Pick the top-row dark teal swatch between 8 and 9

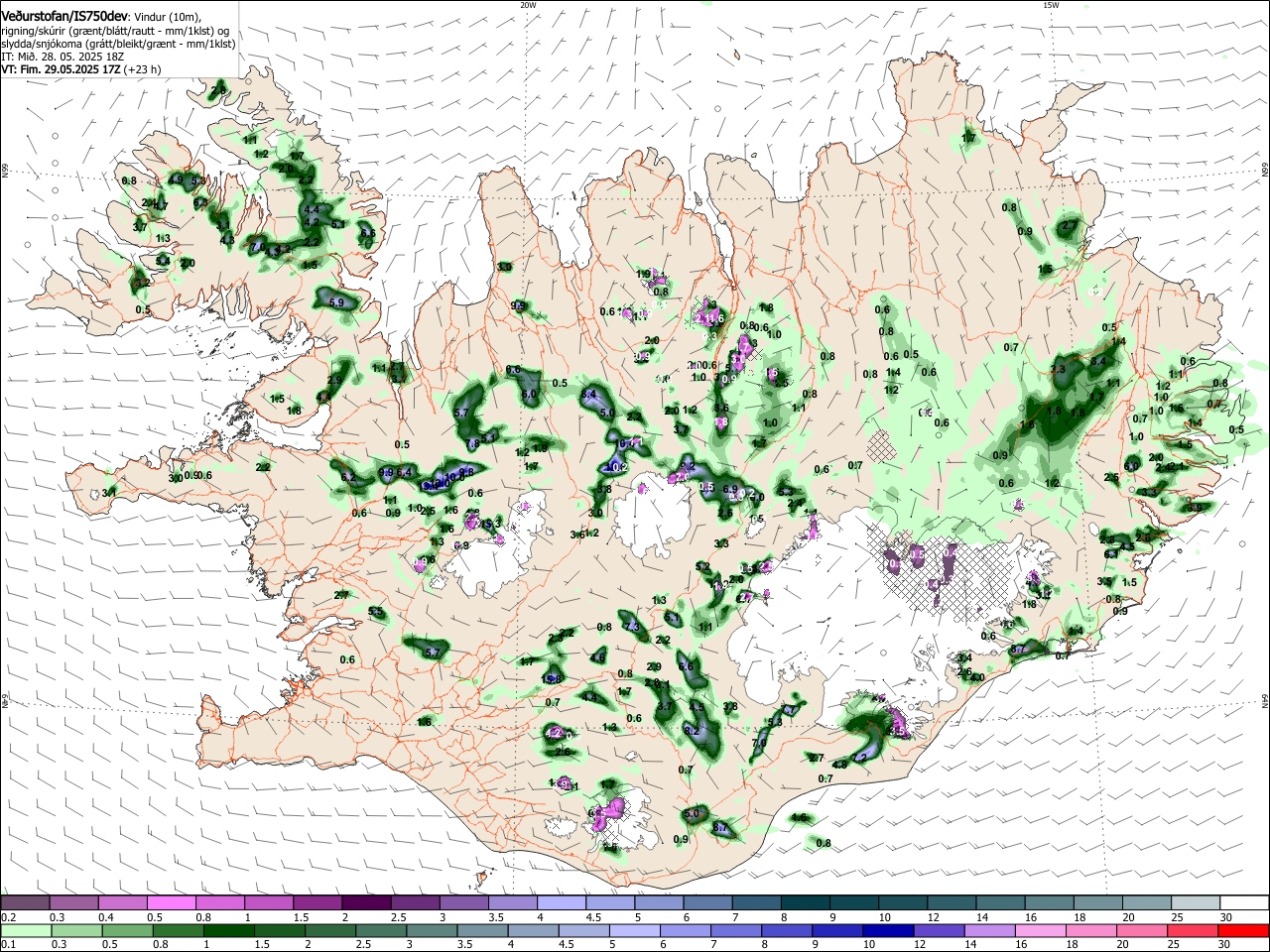coord(804,902)
